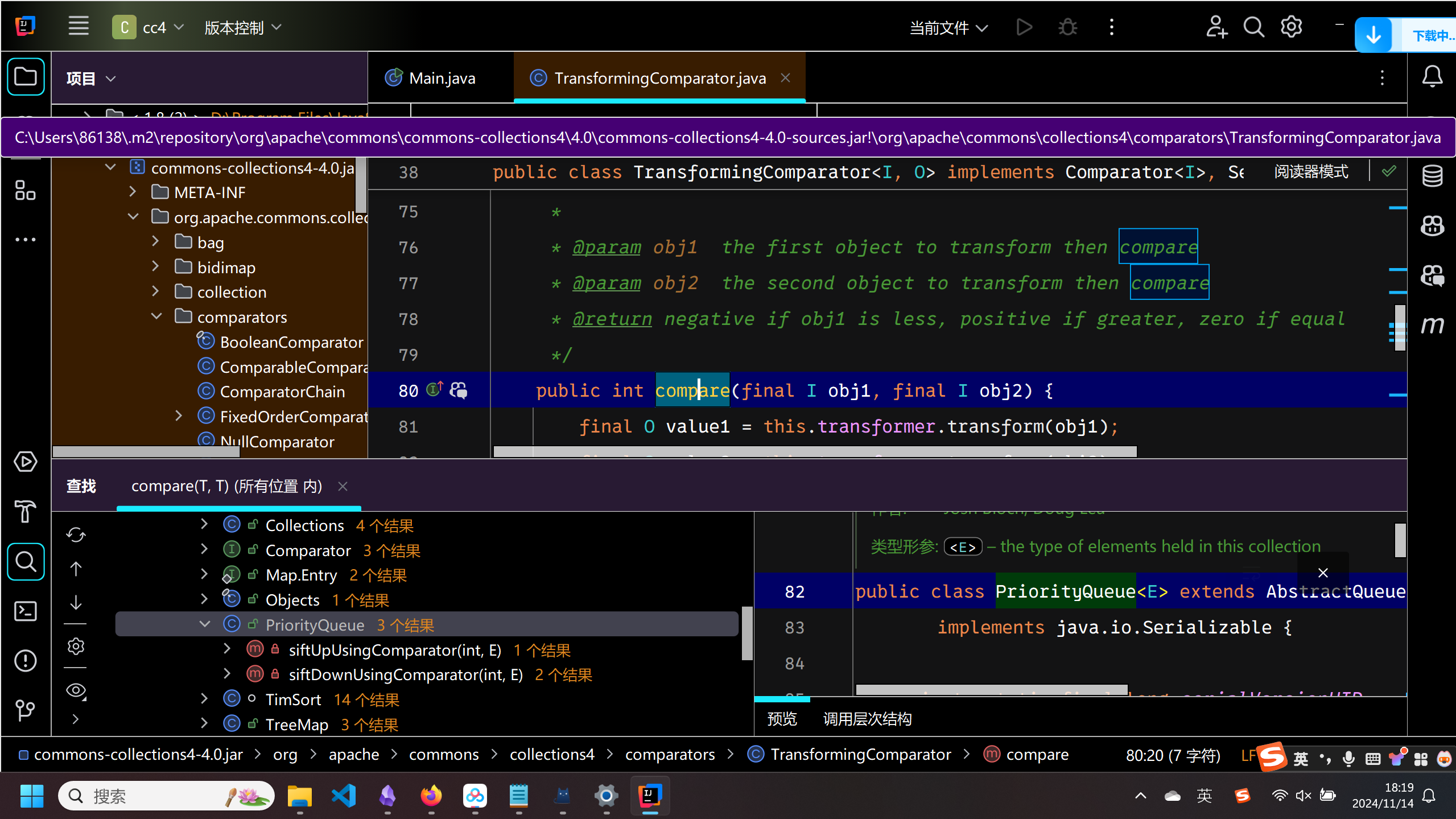The image size is (1456, 819).
Task: Toggle mute on system volume tray icon
Action: point(1303,795)
